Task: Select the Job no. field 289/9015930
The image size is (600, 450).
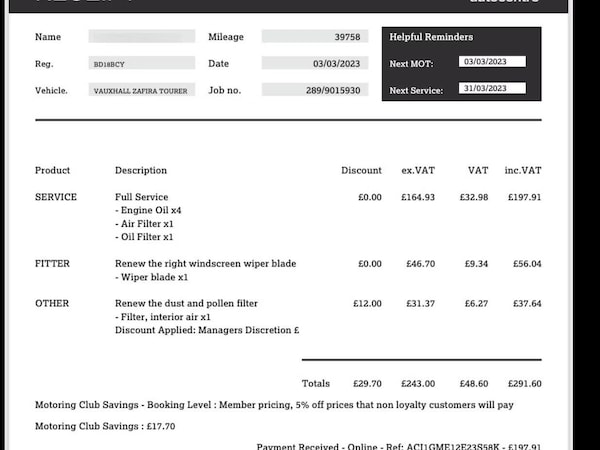Action: point(314,90)
